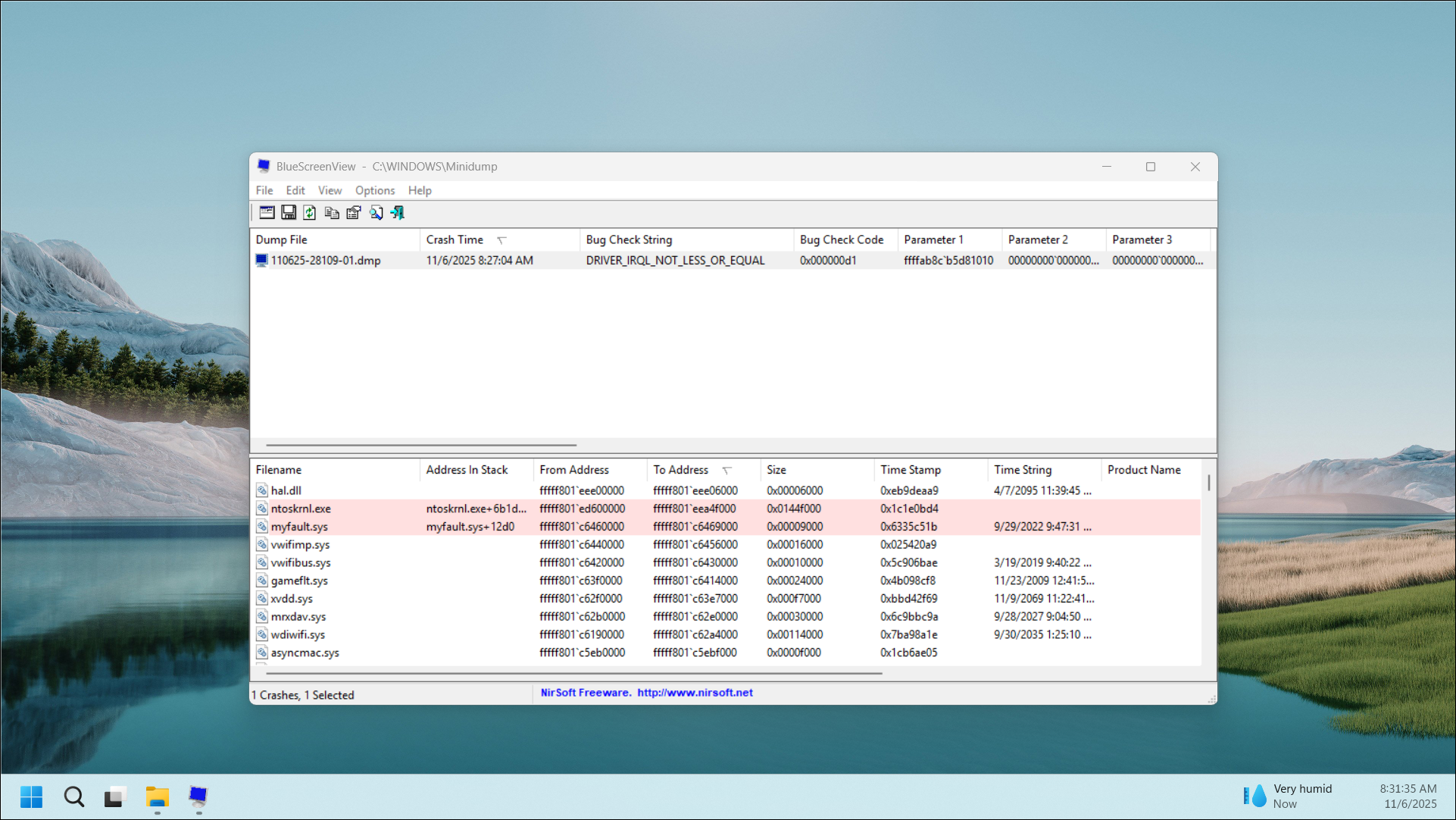Open the Windows Start menu
This screenshot has width=1456, height=820.
pos(31,797)
